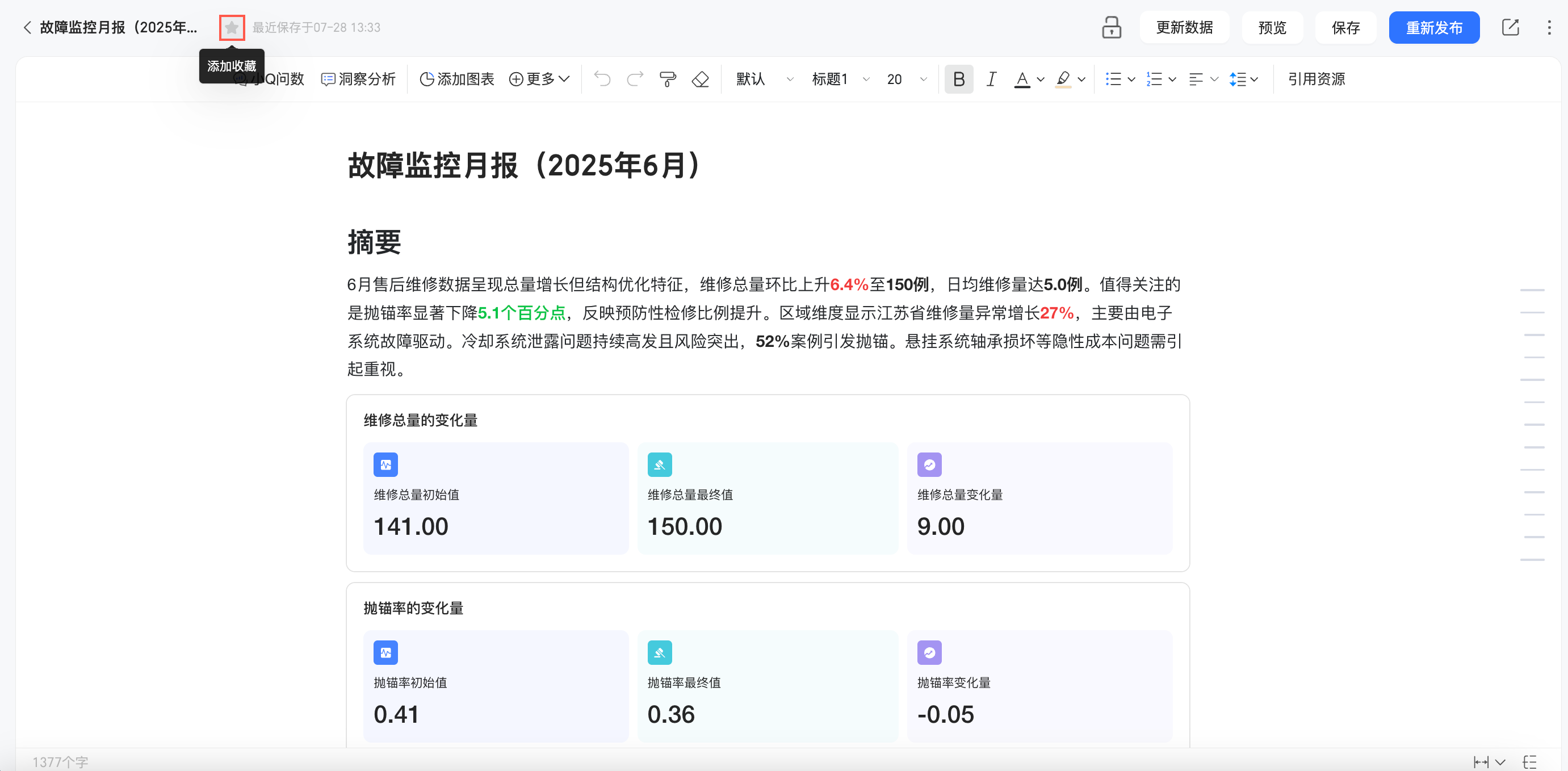Click the undo arrow icon
This screenshot has width=1568, height=771.
602,79
